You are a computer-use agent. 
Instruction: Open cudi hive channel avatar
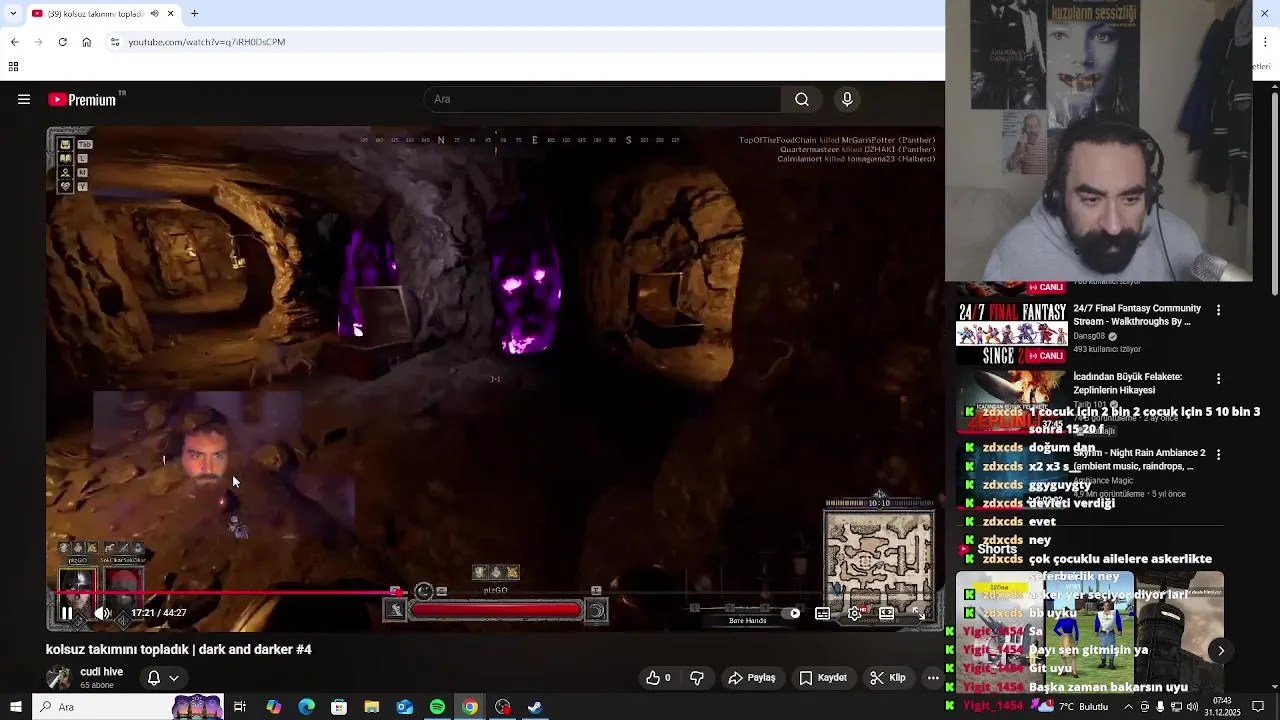pyautogui.click(x=59, y=677)
